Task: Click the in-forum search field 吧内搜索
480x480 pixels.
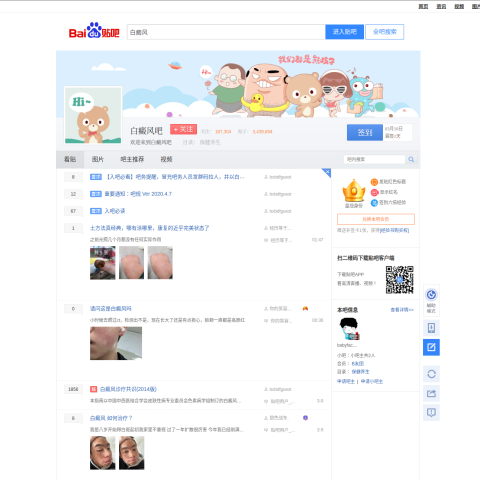Action: (374, 159)
